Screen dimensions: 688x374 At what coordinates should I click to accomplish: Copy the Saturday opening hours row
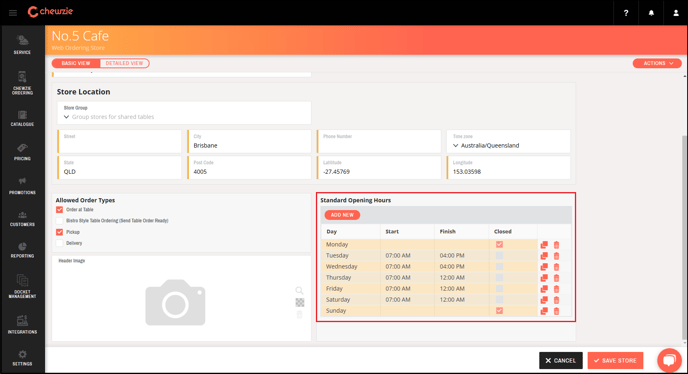(x=544, y=300)
